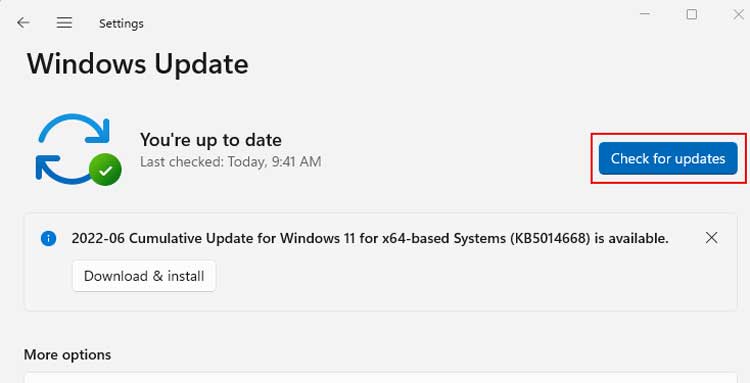The width and height of the screenshot is (750, 383).
Task: Dismiss the cumulative update notification with X
Action: click(712, 238)
